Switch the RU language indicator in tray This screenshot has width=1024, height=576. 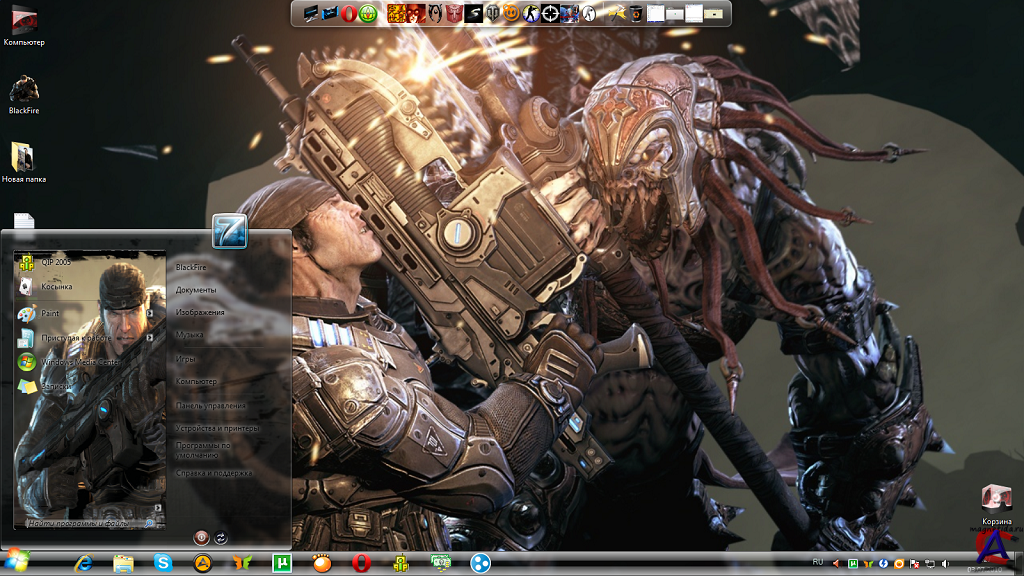tap(818, 562)
